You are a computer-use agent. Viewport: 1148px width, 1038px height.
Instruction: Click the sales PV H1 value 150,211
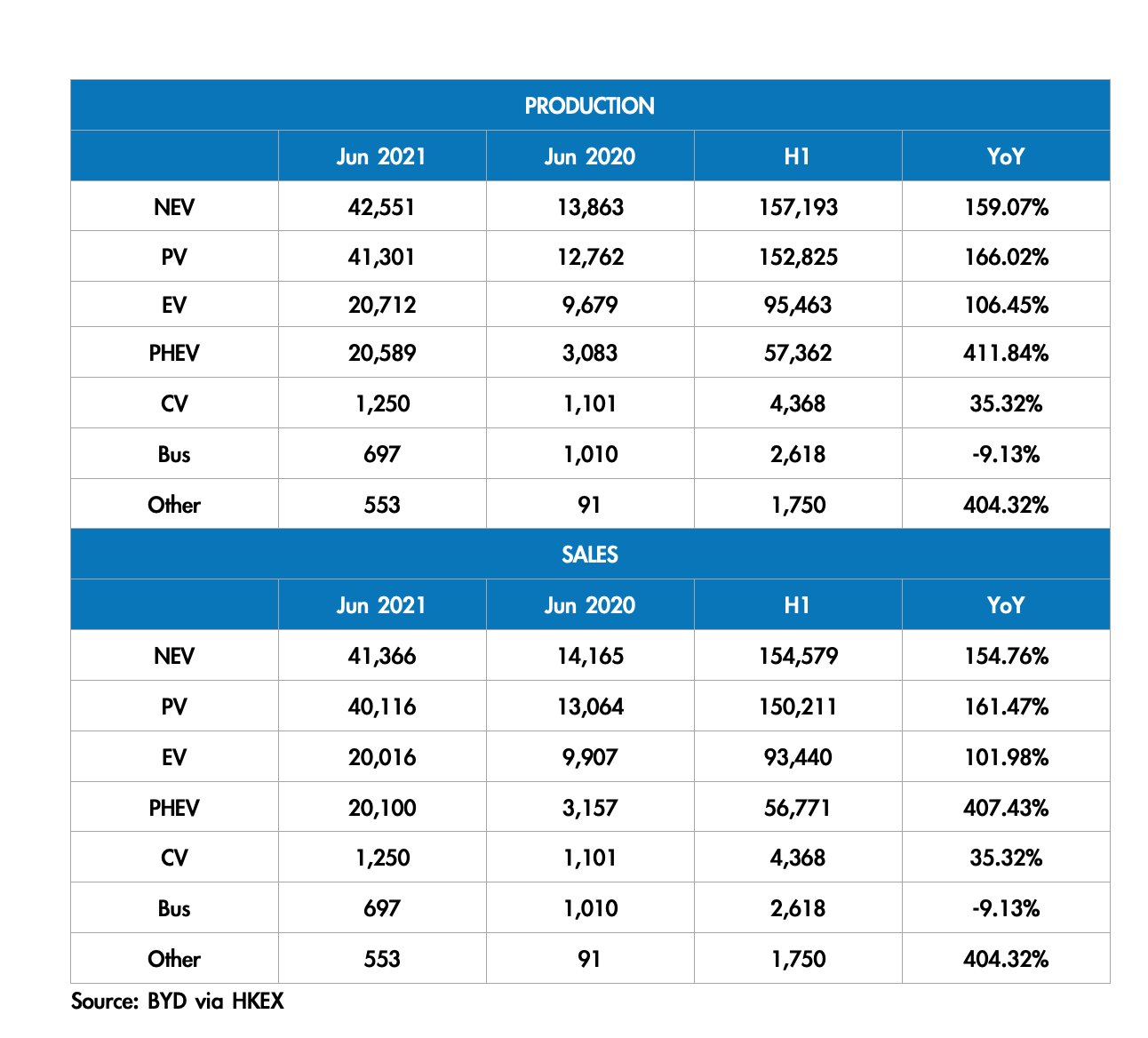coord(798,707)
